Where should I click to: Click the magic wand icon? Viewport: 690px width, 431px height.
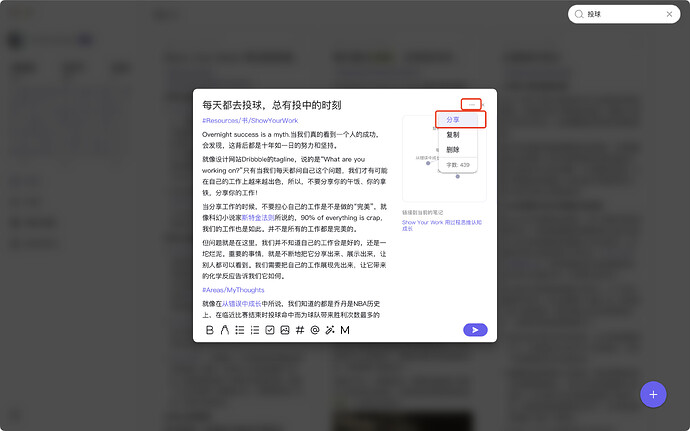pos(330,330)
